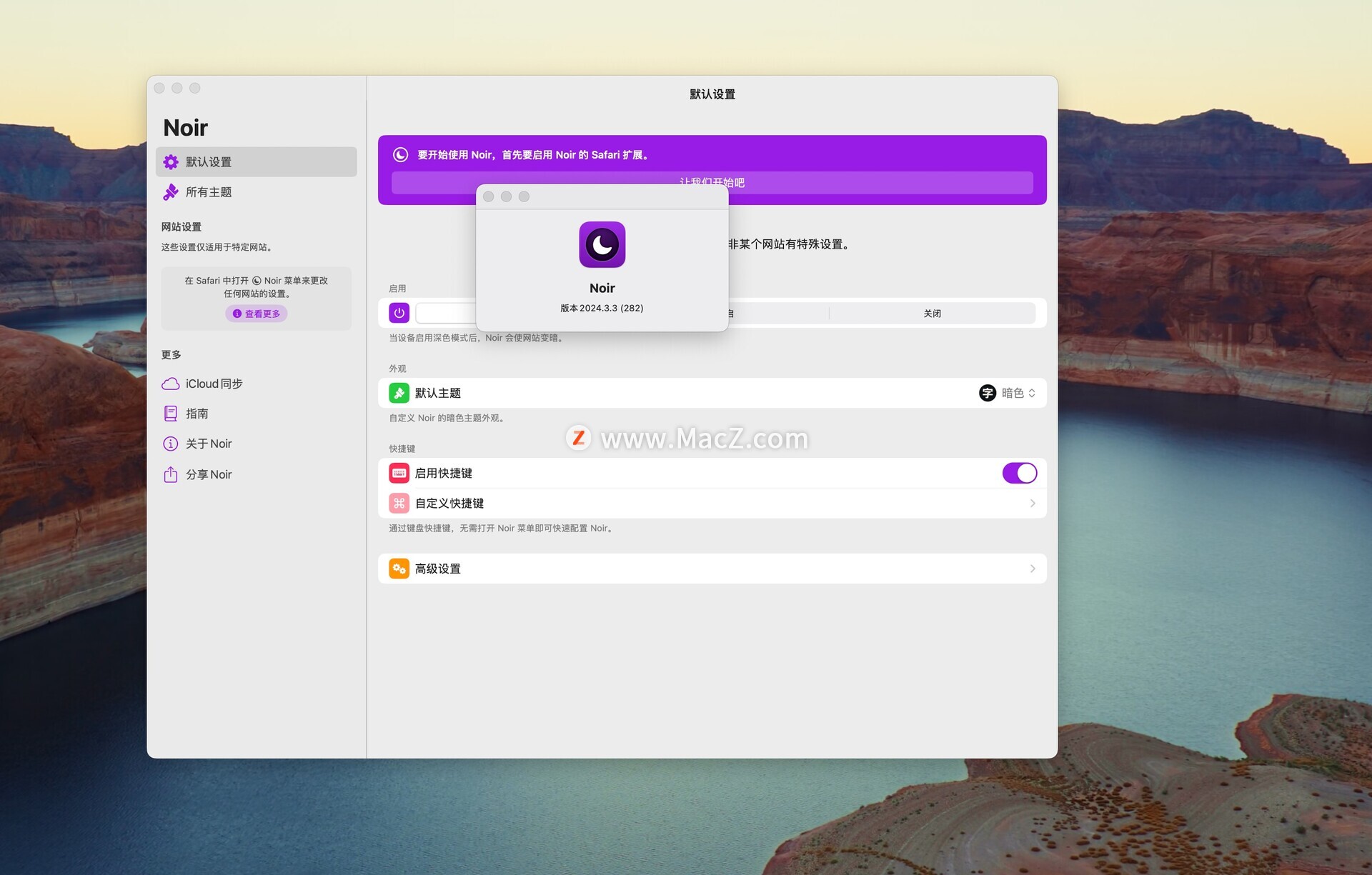Screen dimensions: 1372x875
Task: Select the 默认设置 sidebar item
Action: coord(209,162)
